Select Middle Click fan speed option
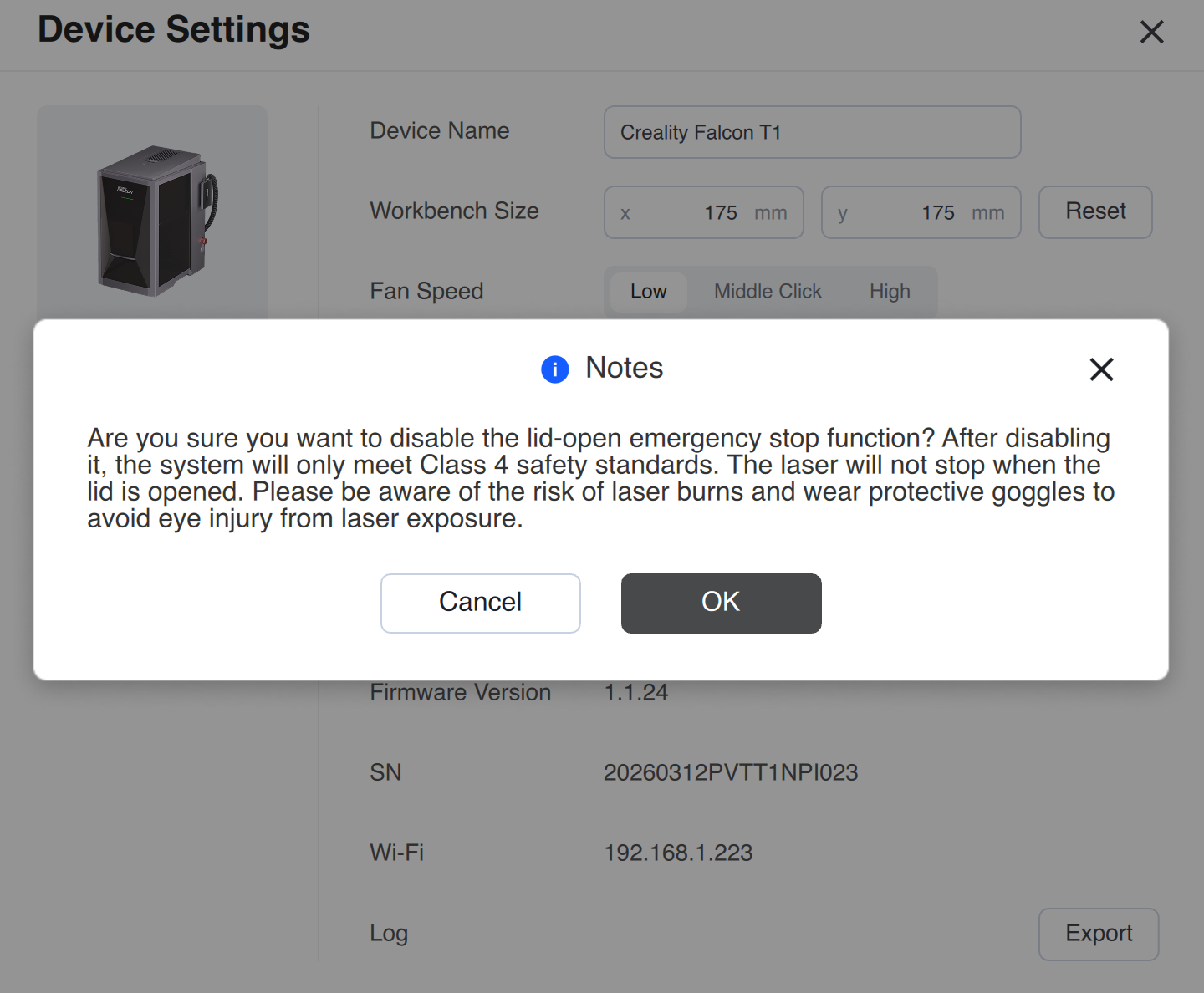Screen dimensions: 1204x993 [x=768, y=292]
